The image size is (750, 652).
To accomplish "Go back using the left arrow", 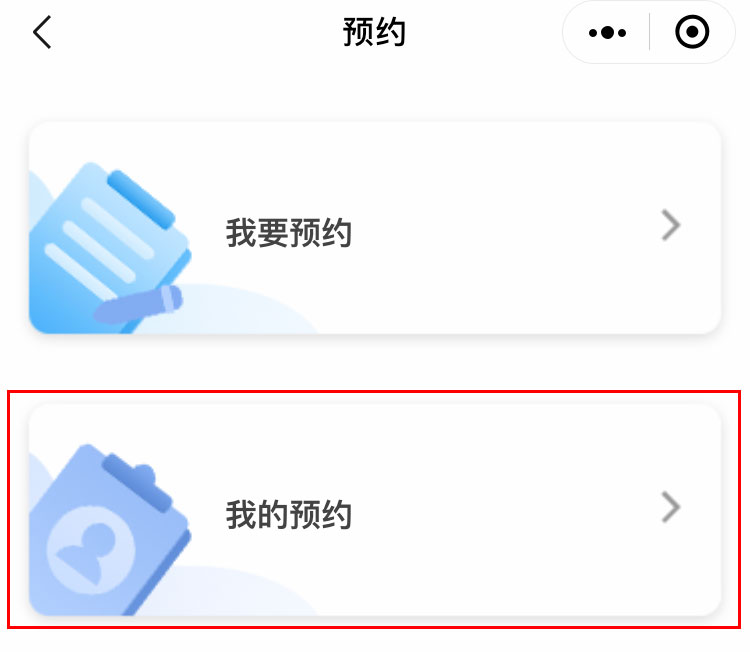I will pos(42,32).
